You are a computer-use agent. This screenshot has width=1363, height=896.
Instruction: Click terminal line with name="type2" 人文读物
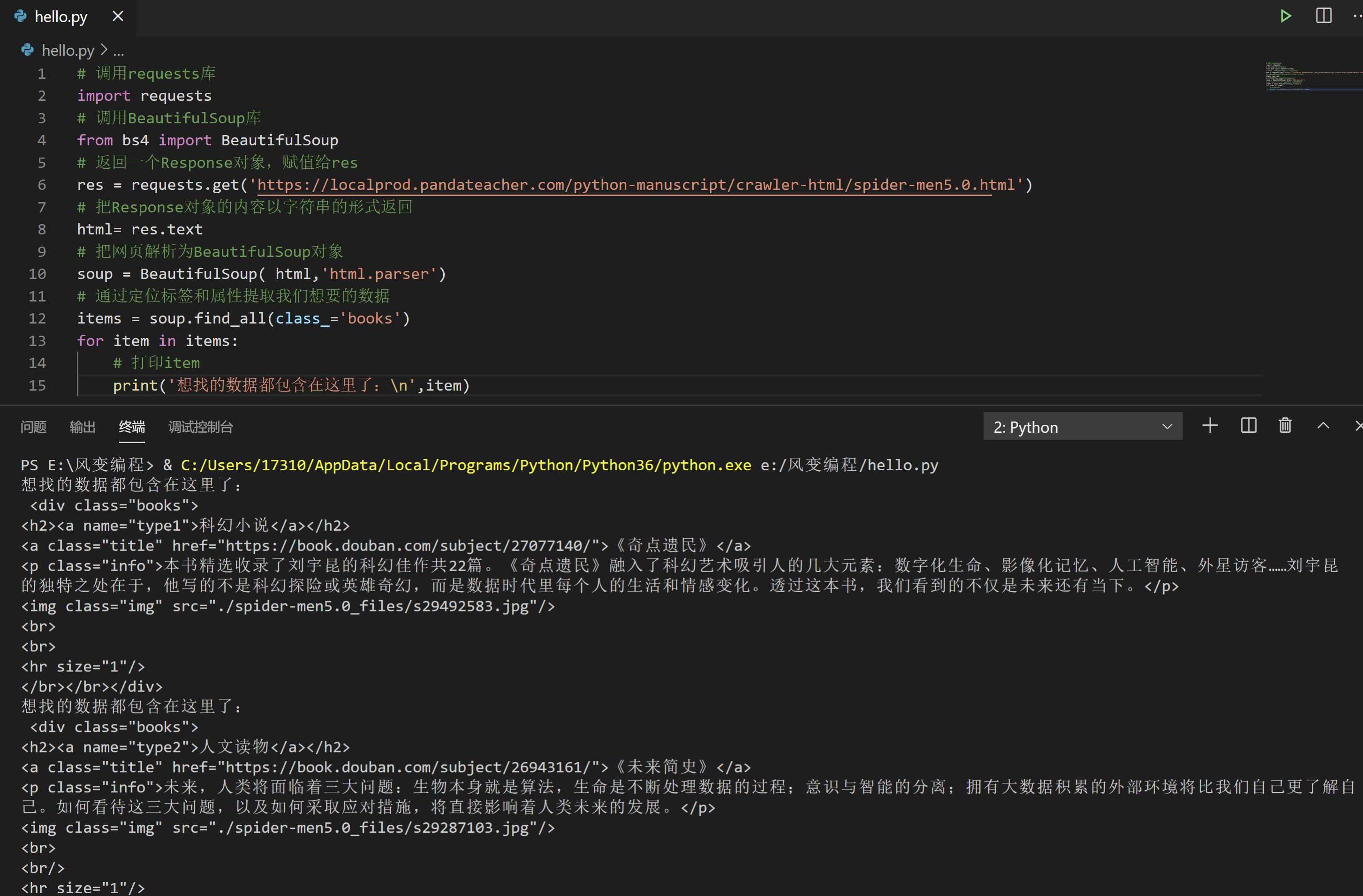186,747
